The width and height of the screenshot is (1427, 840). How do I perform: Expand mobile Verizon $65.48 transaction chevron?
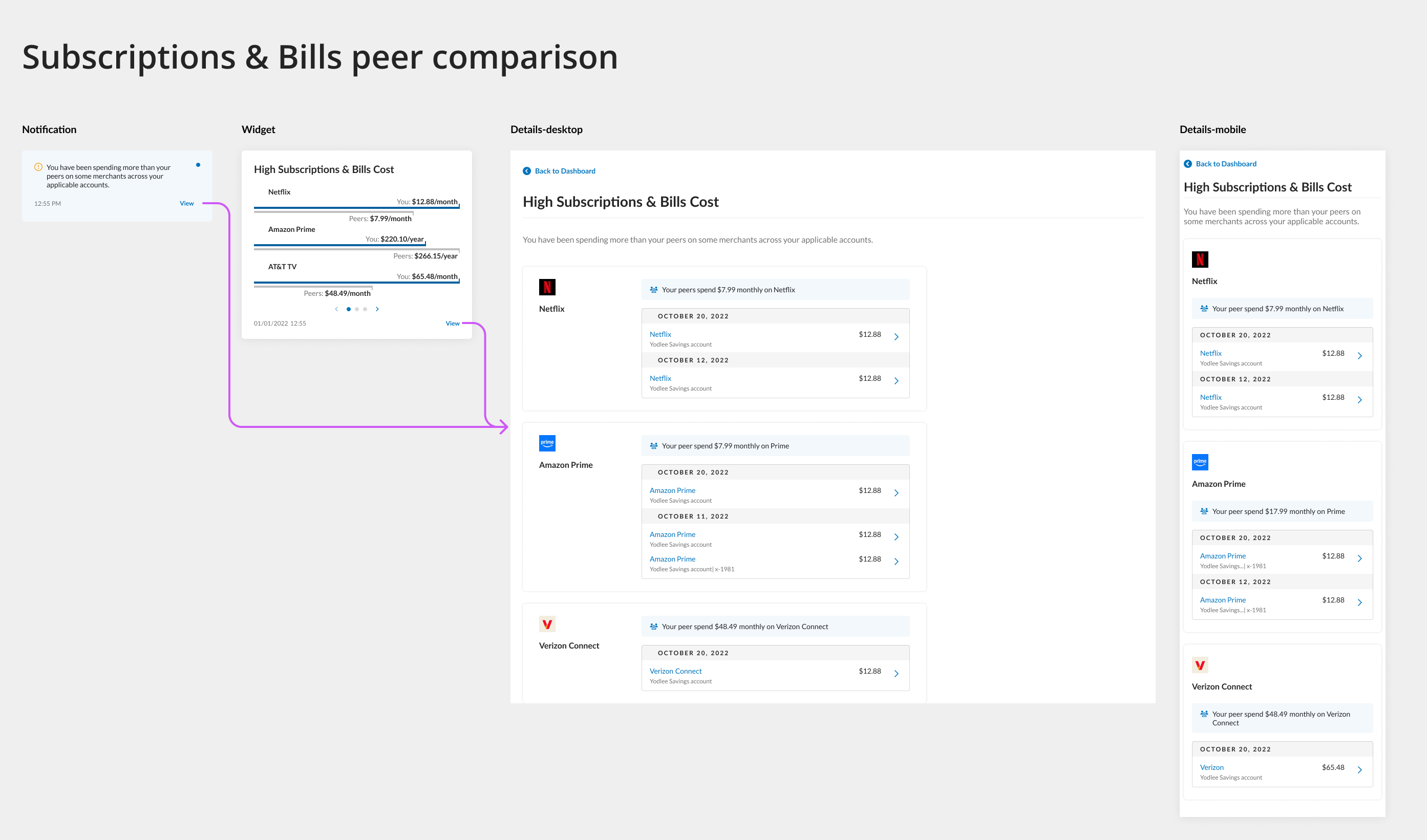1359,770
